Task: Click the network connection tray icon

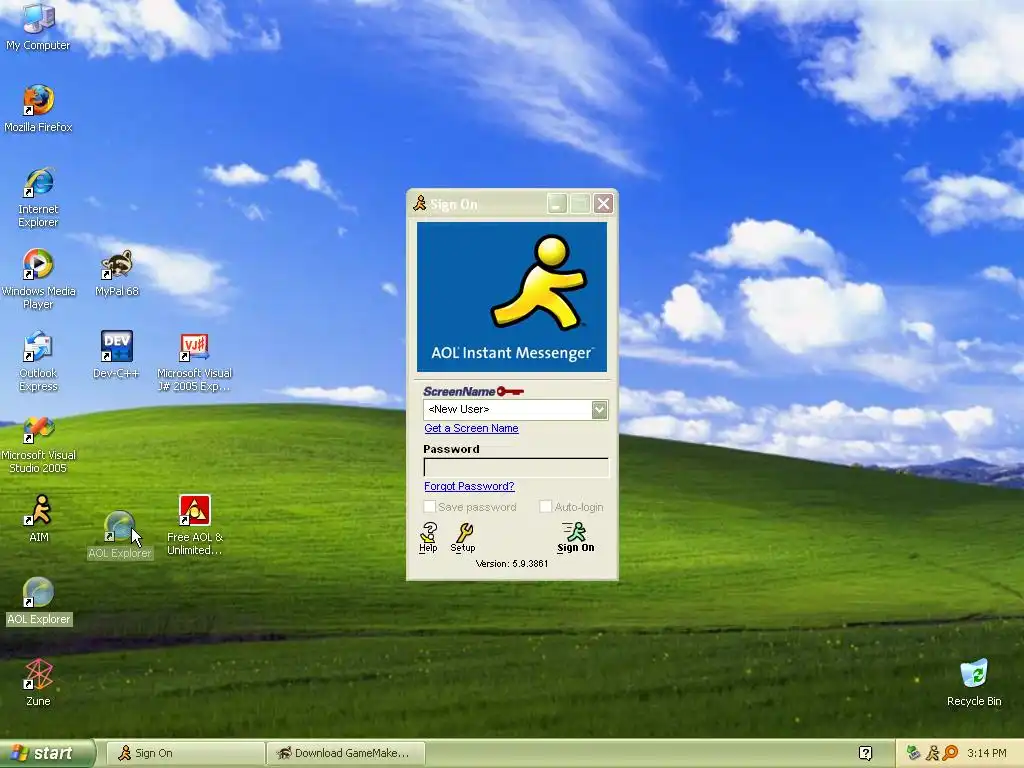Action: coord(913,753)
